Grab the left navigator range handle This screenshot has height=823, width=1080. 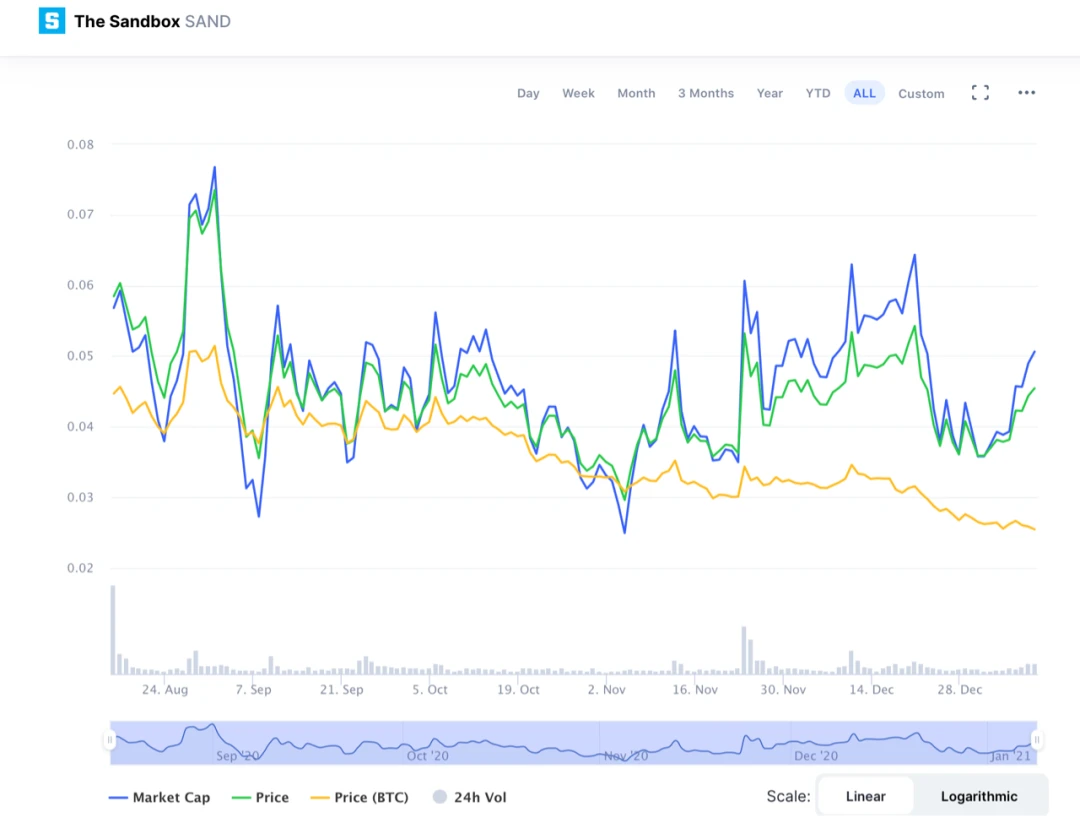pyautogui.click(x=109, y=740)
